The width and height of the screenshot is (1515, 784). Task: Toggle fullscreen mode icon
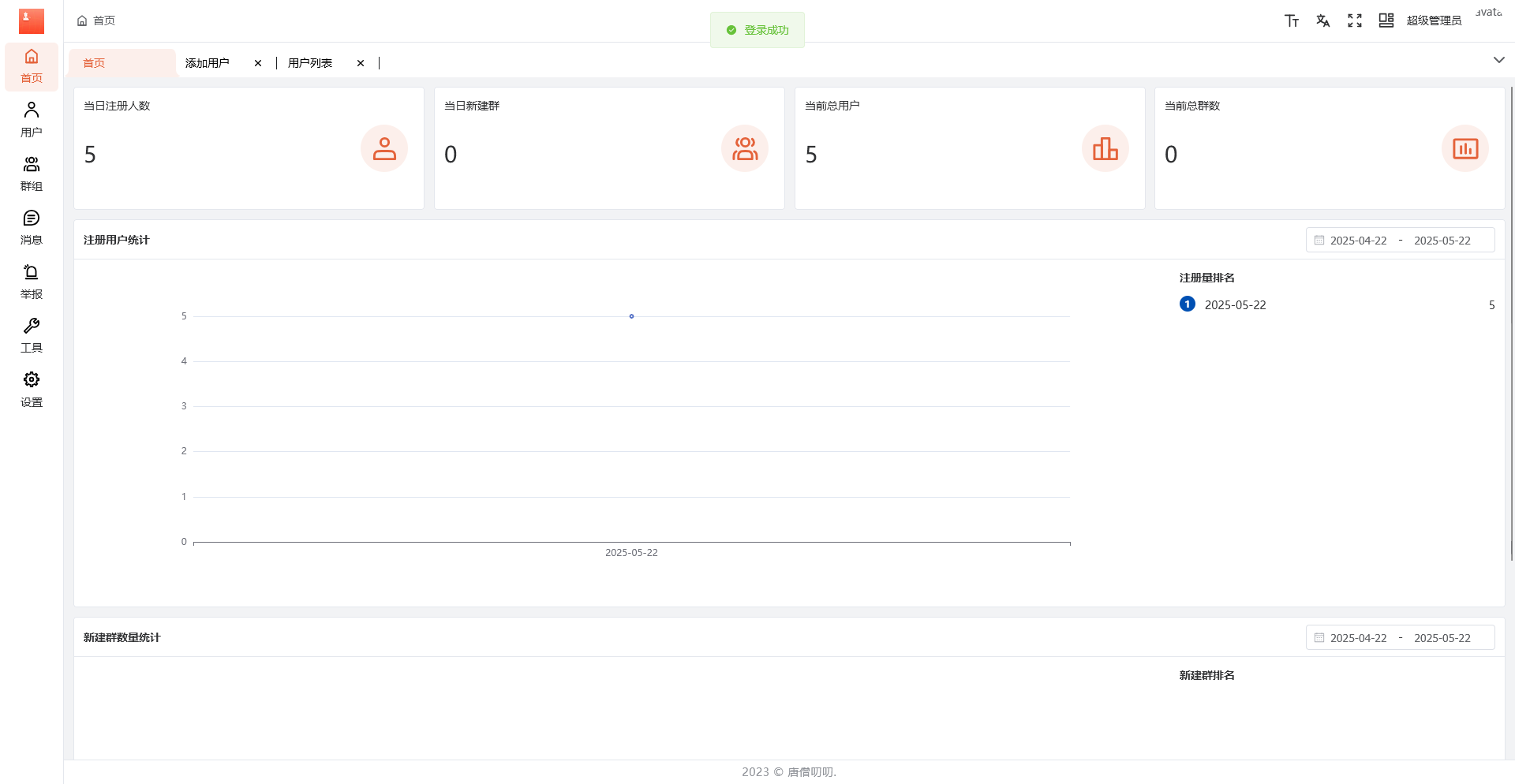pos(1355,21)
